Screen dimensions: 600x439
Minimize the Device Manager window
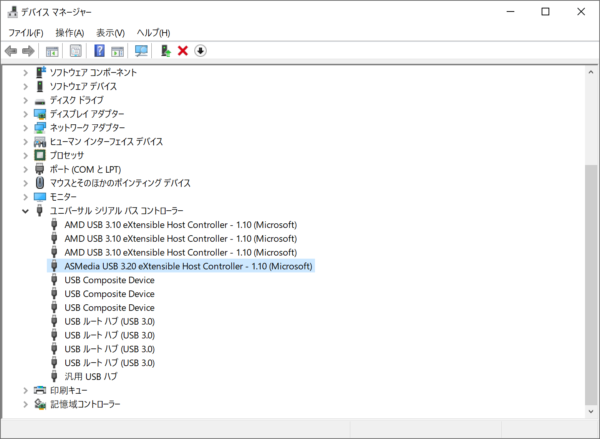[510, 12]
